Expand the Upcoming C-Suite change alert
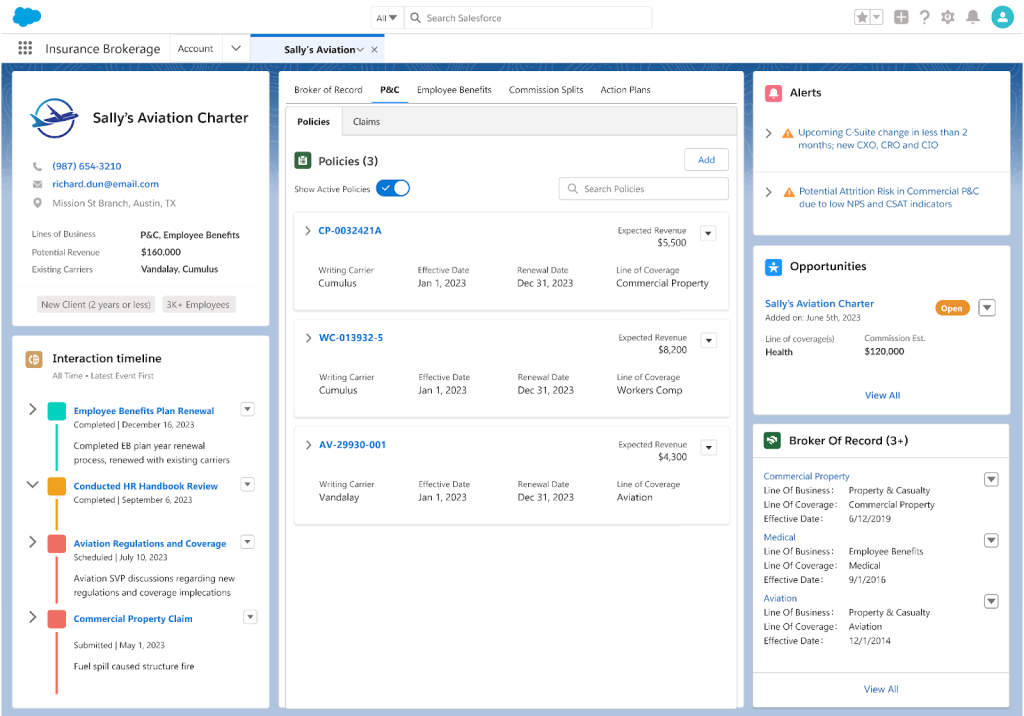1024x716 pixels. pos(768,133)
